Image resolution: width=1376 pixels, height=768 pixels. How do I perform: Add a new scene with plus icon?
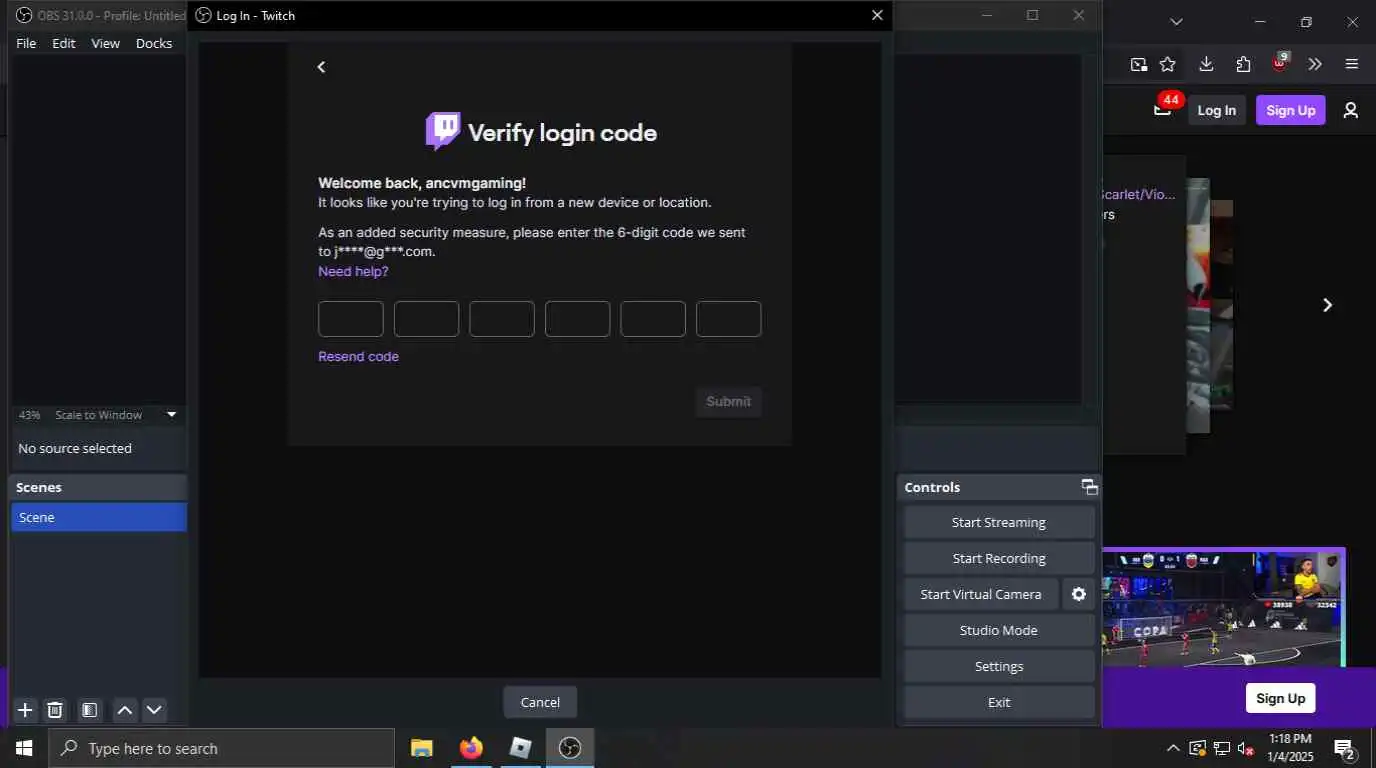click(x=25, y=710)
